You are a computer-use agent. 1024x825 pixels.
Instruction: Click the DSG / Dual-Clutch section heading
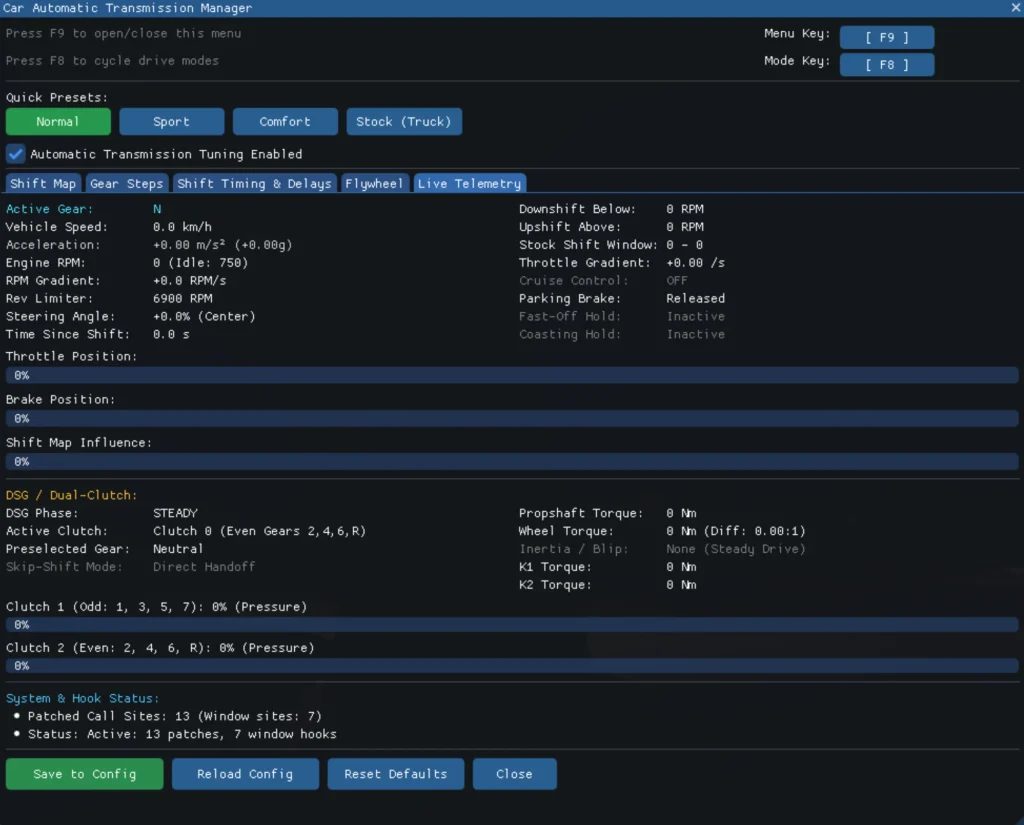coord(72,495)
